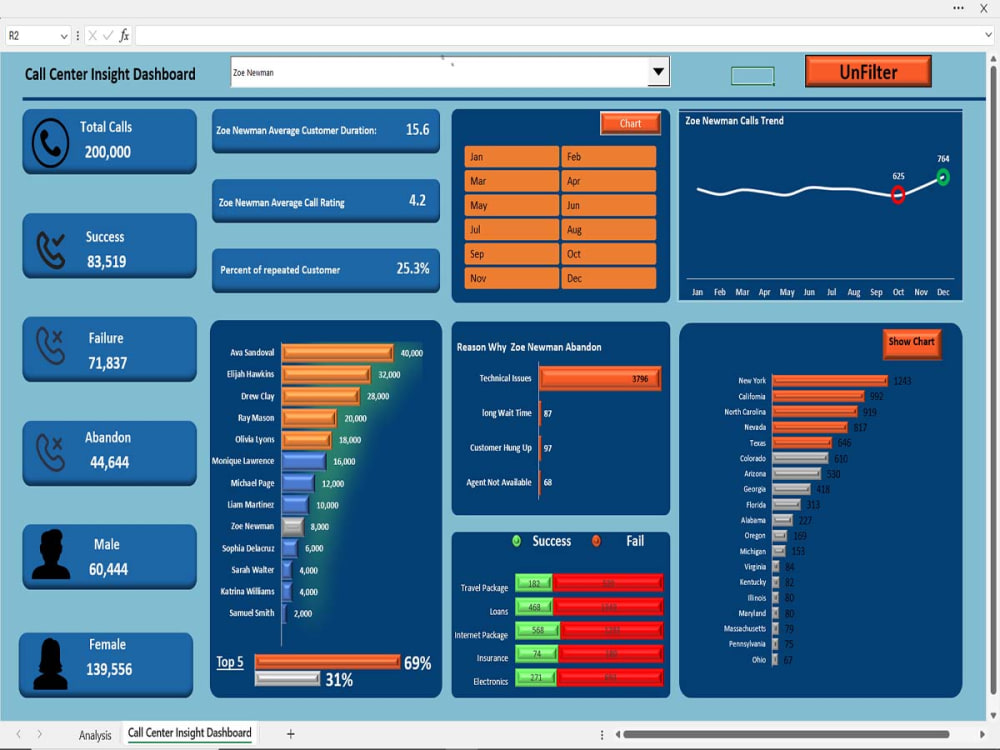Image resolution: width=1000 pixels, height=750 pixels.
Task: Click the selected green-outlined cell
Action: [753, 76]
